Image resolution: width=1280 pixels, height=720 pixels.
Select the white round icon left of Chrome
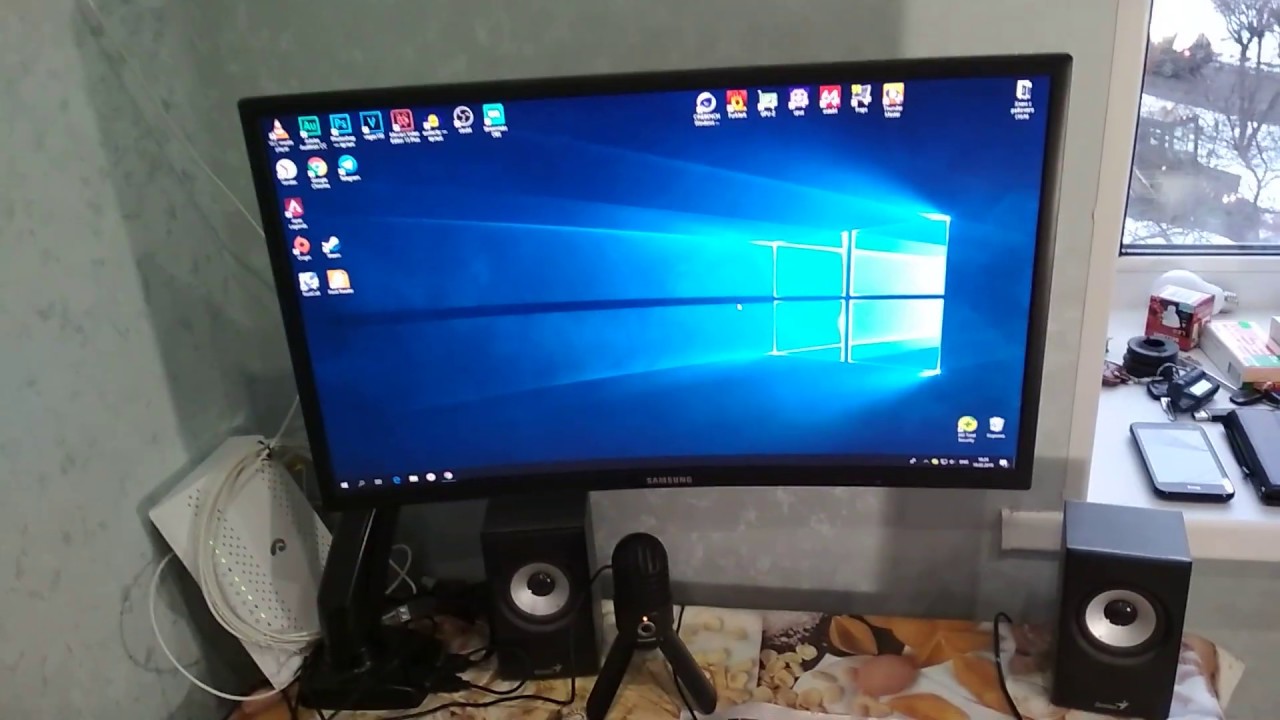point(286,169)
